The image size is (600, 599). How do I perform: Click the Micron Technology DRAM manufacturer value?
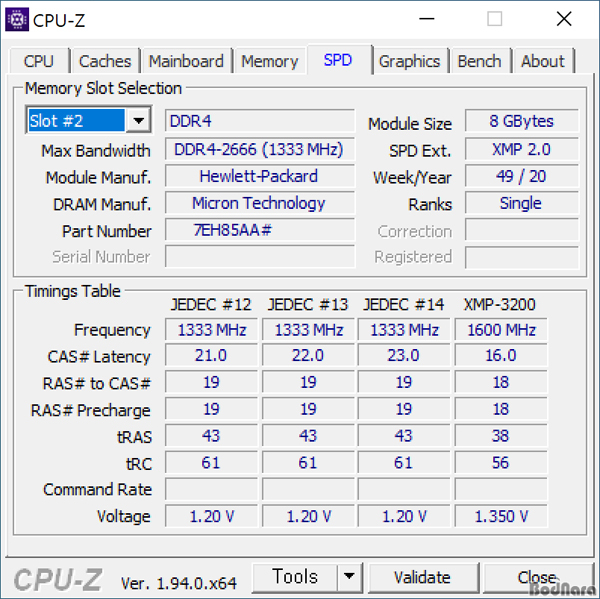260,203
